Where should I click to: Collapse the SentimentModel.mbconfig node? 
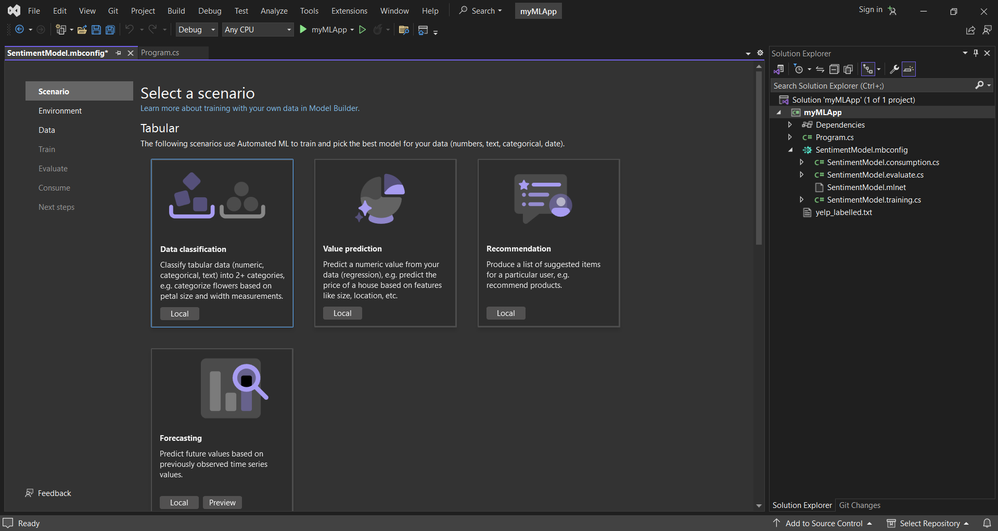[x=790, y=150]
